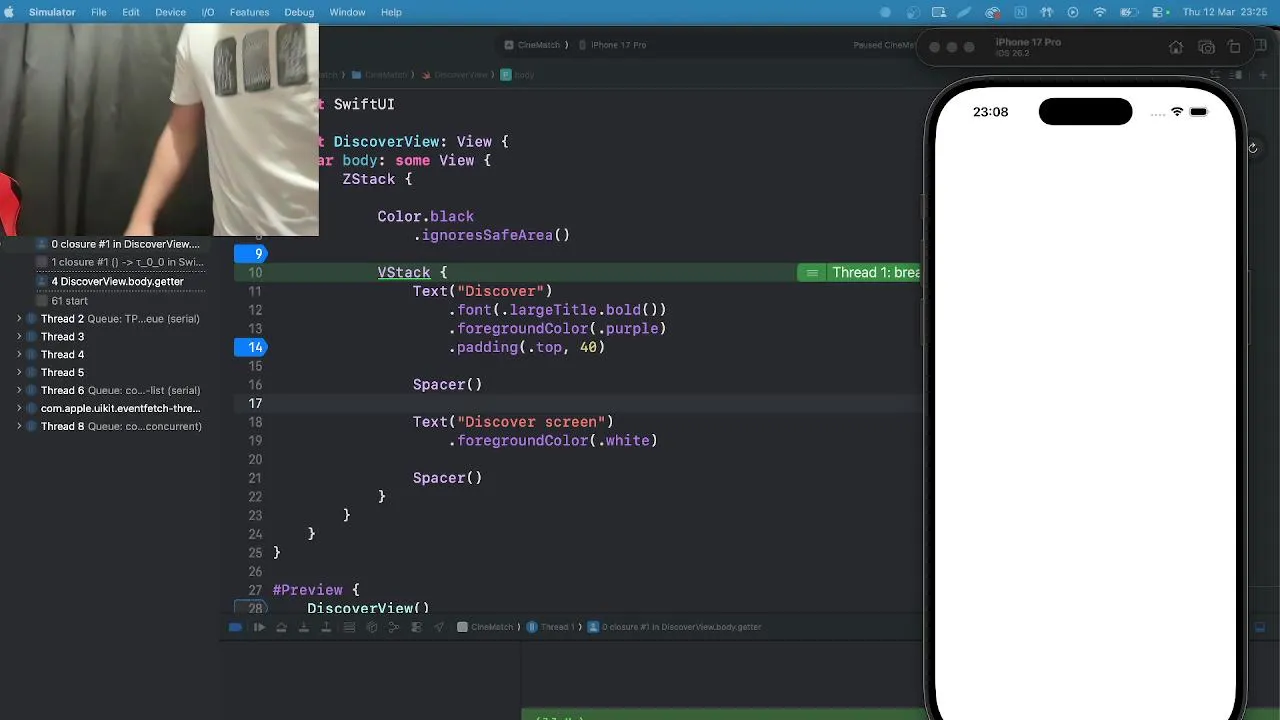The height and width of the screenshot is (720, 1280).
Task: Take a Simulator screenshot with camera icon
Action: [x=1206, y=47]
